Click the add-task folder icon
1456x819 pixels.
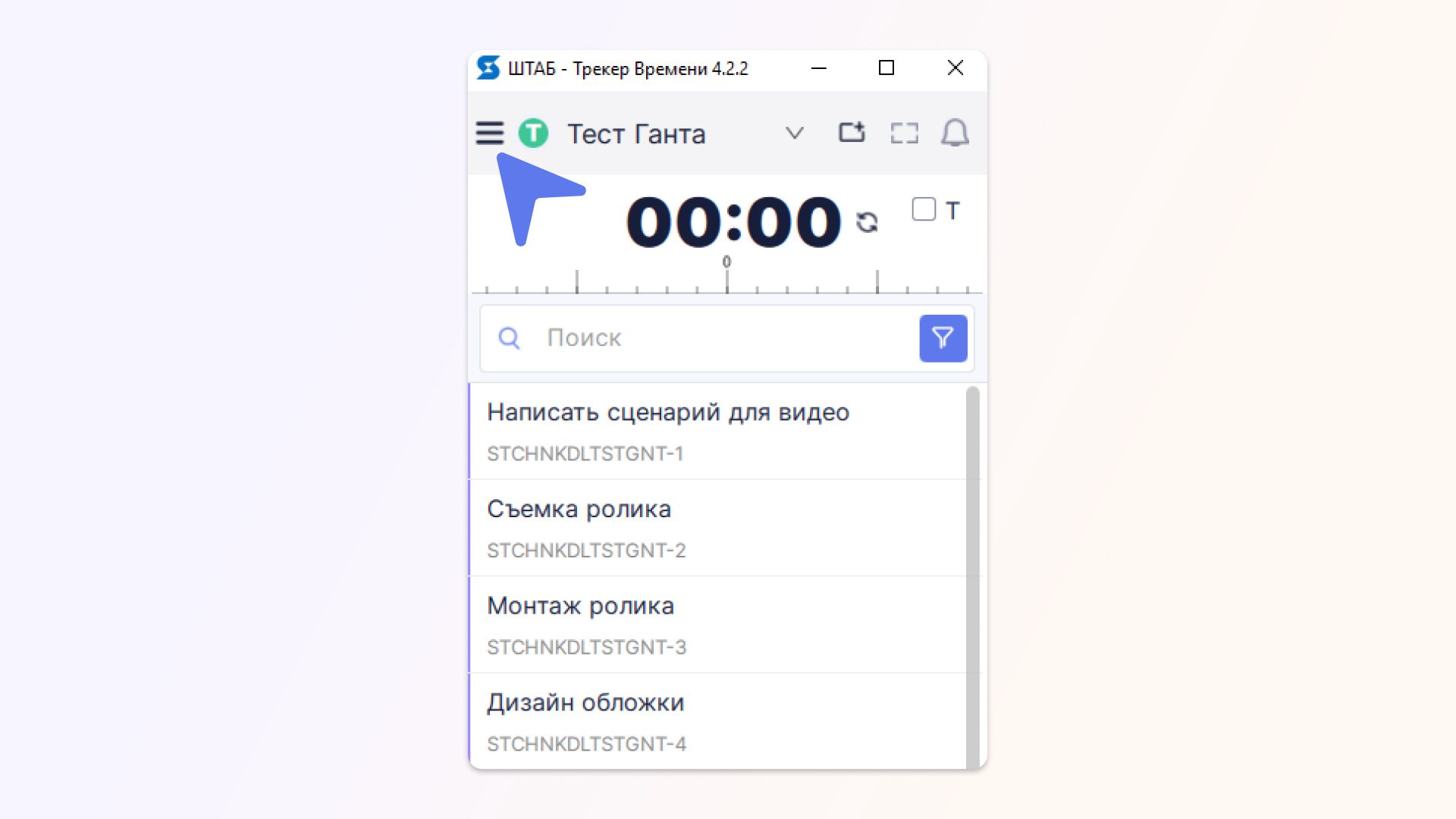852,132
